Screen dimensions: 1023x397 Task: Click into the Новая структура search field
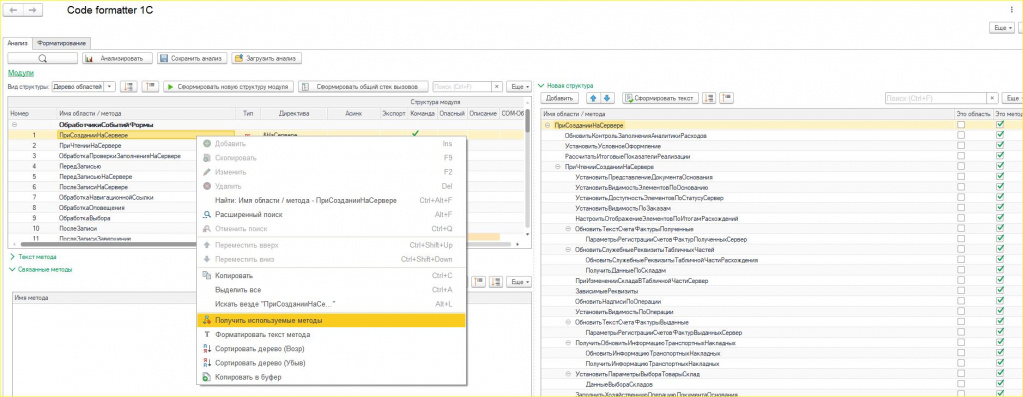coord(936,98)
